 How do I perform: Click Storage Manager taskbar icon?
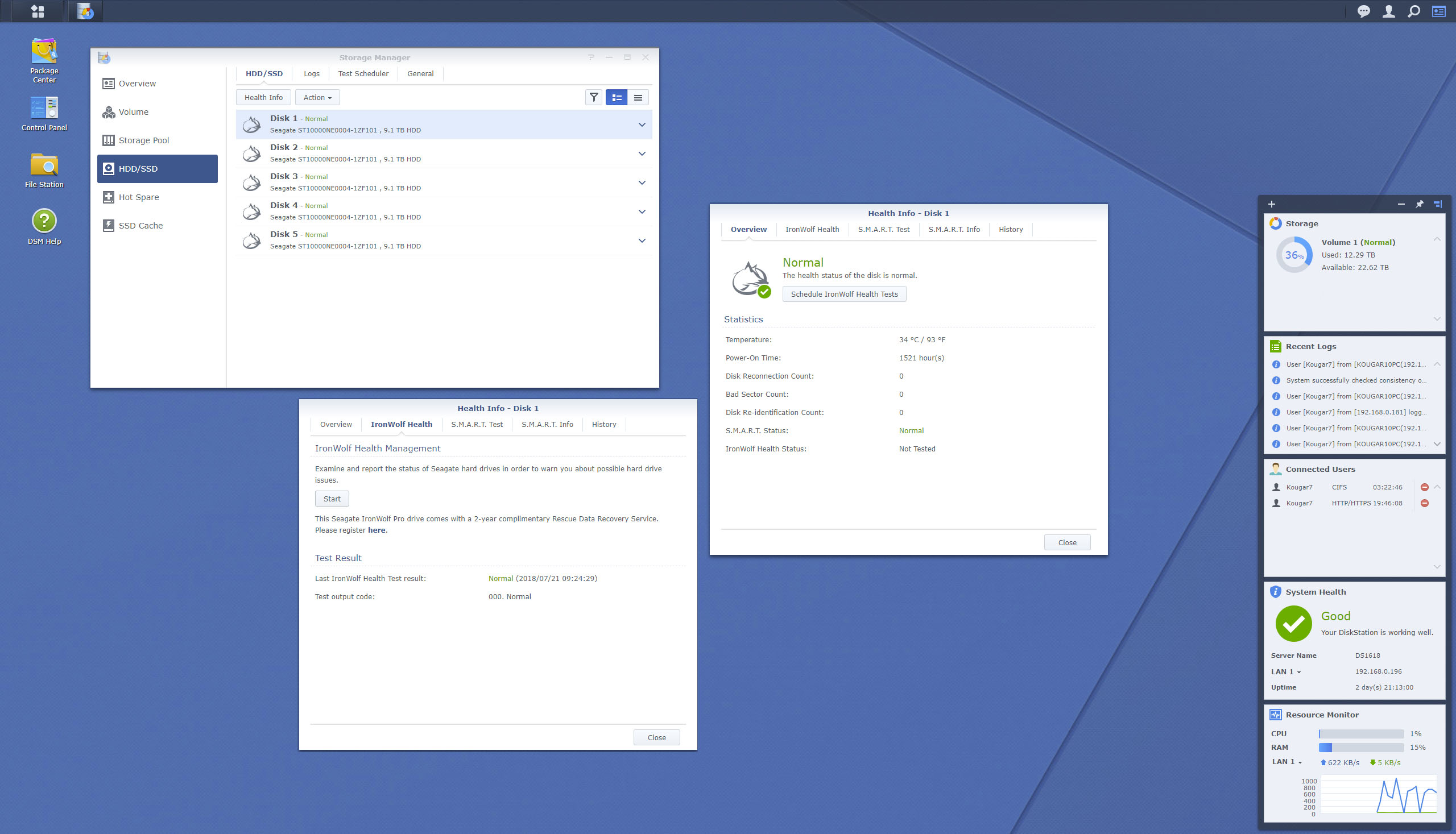click(x=85, y=11)
